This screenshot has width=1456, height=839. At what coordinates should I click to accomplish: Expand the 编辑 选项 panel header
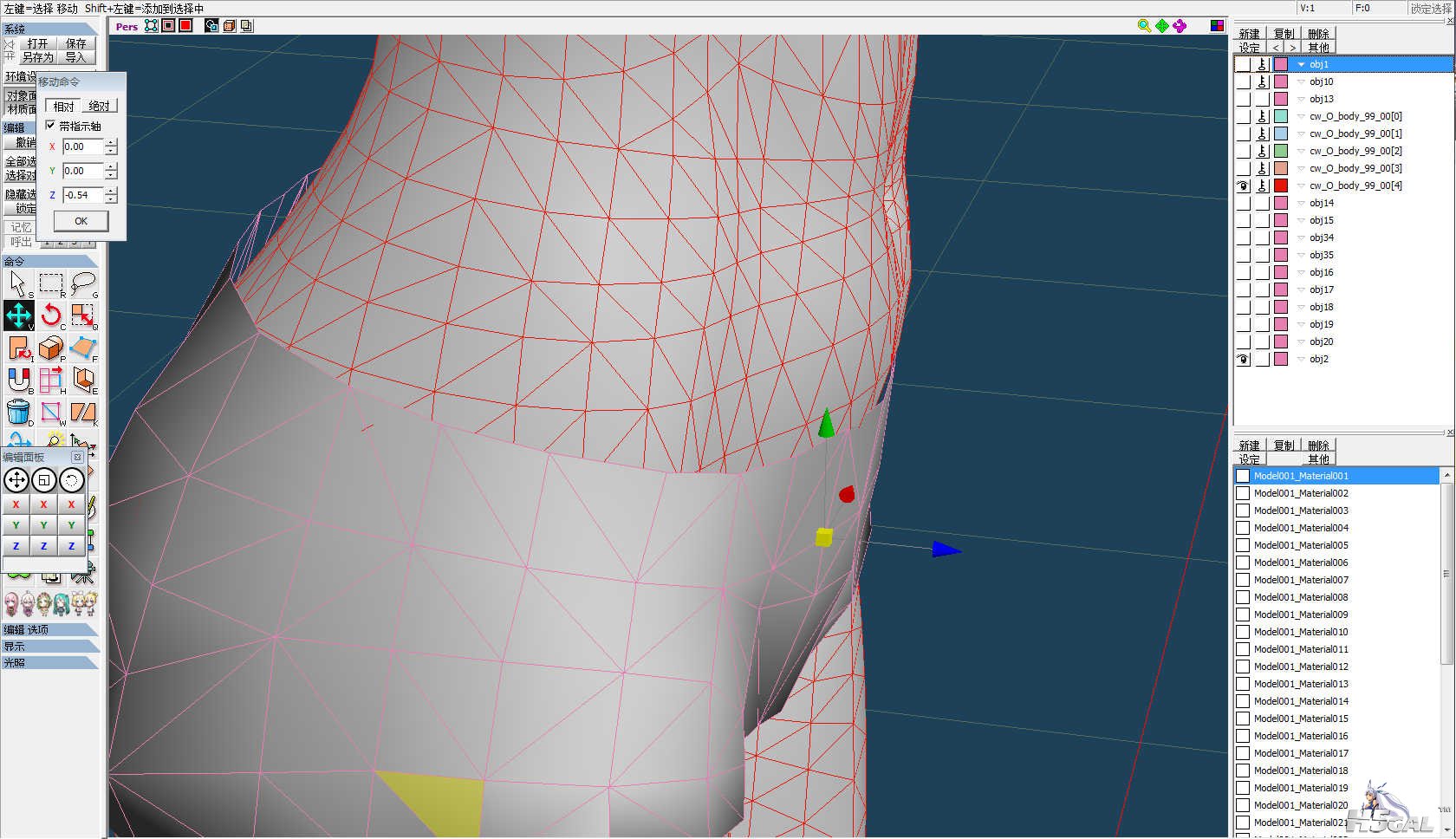click(50, 630)
